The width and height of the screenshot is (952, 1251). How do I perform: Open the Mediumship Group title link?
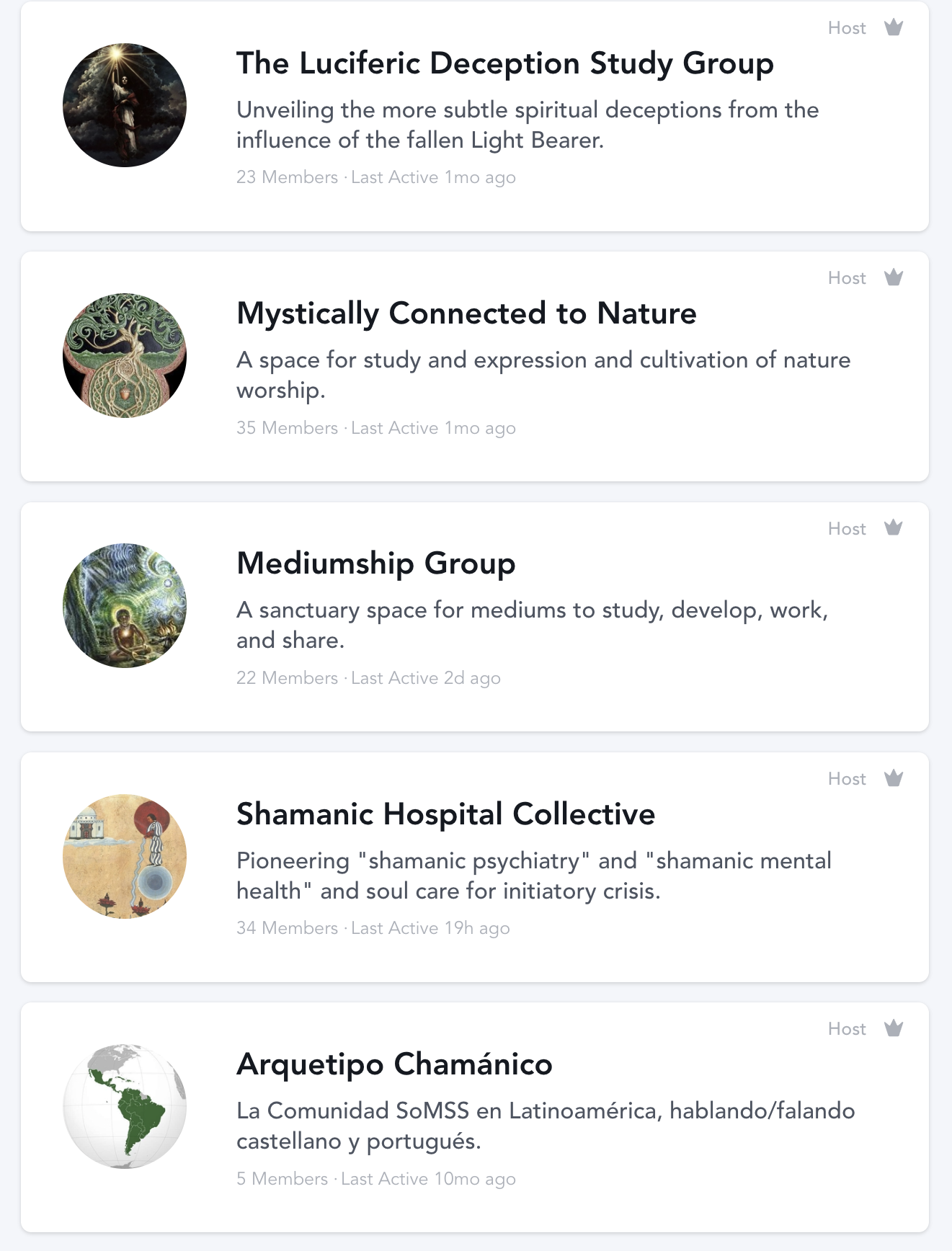click(x=375, y=564)
